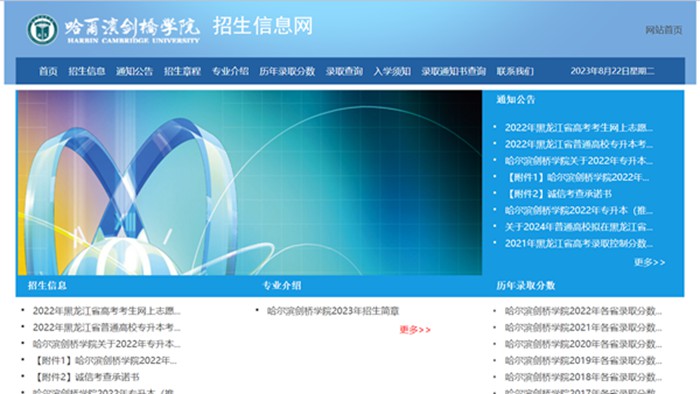
Task: Open 哈尔滨剑桥学院2020年各省录取分数 link
Action: (x=583, y=344)
